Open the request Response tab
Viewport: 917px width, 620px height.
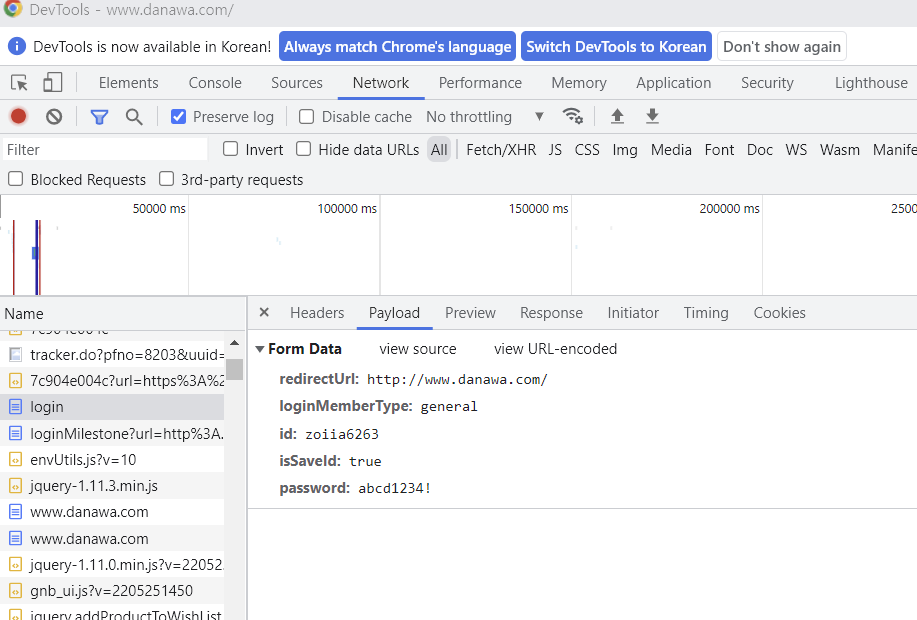point(551,313)
